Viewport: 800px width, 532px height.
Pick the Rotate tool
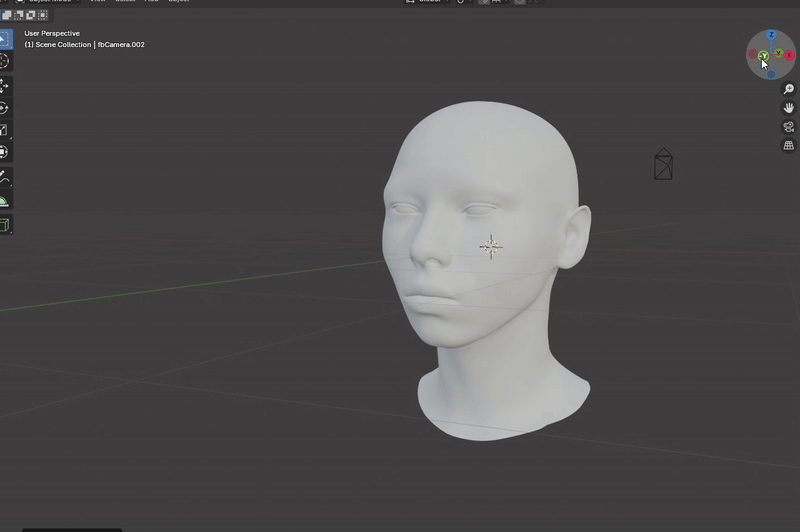[x=4, y=108]
